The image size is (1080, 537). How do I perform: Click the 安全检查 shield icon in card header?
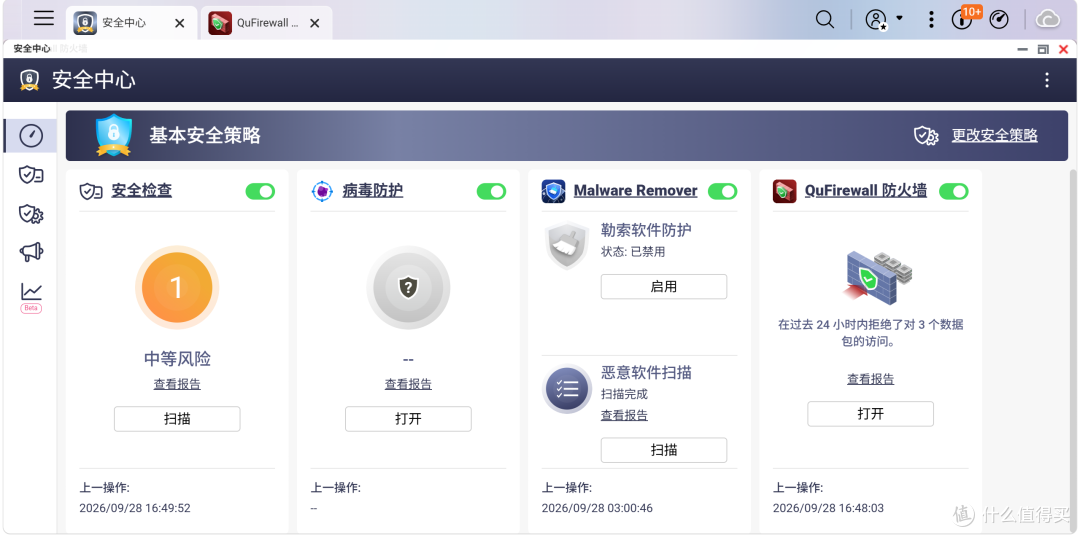pos(91,191)
